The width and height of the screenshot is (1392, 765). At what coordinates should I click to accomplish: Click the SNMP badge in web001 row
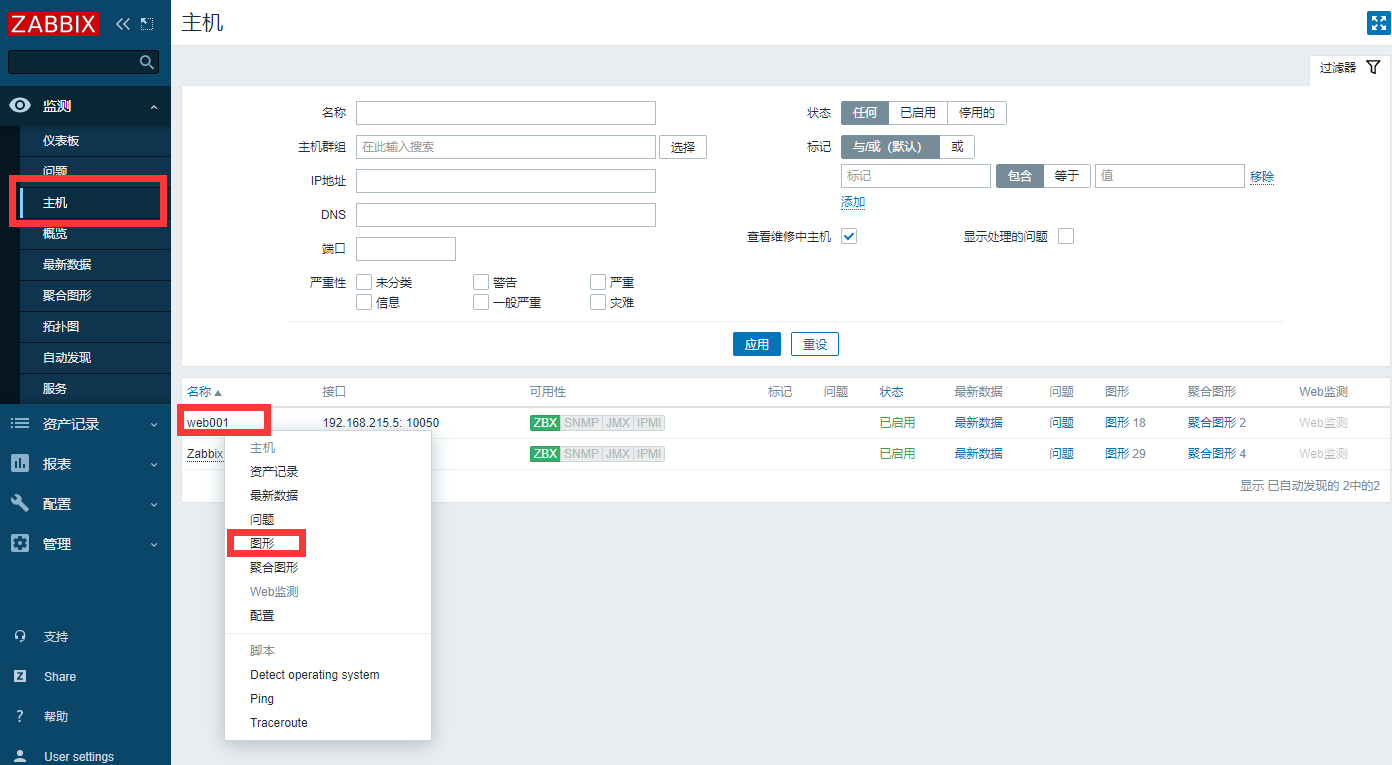pyautogui.click(x=581, y=423)
